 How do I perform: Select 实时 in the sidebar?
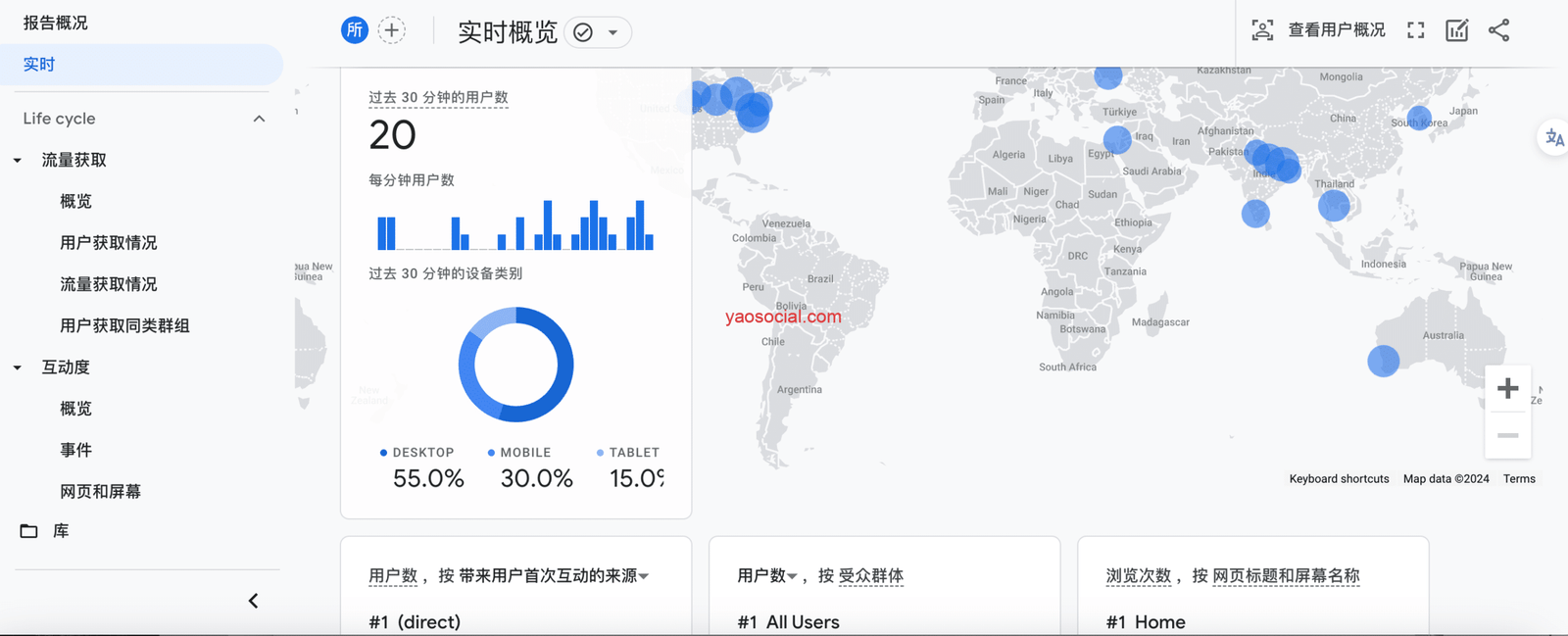tap(39, 65)
